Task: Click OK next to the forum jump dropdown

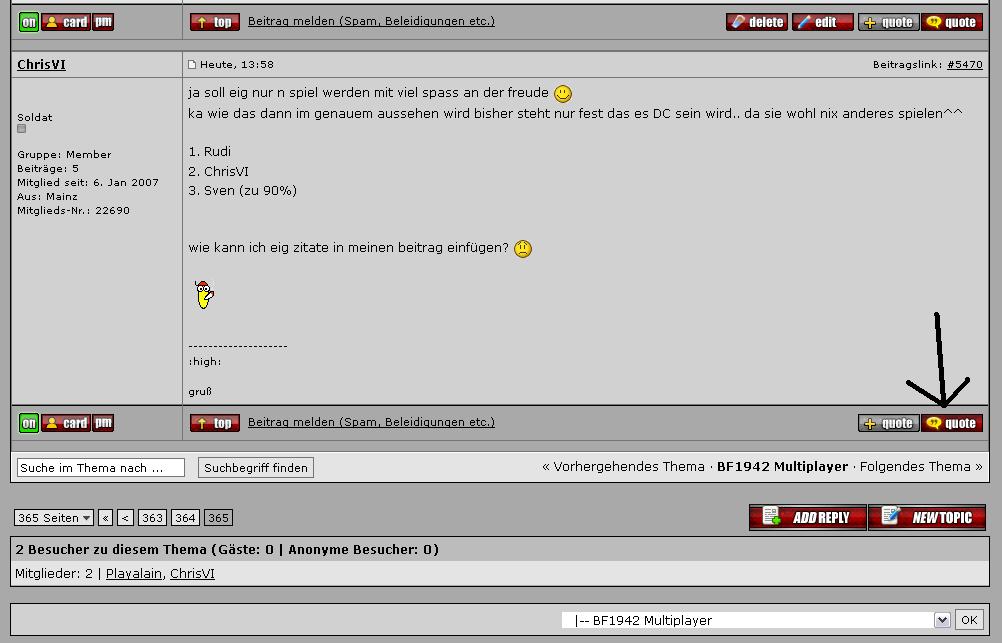Action: 969,620
